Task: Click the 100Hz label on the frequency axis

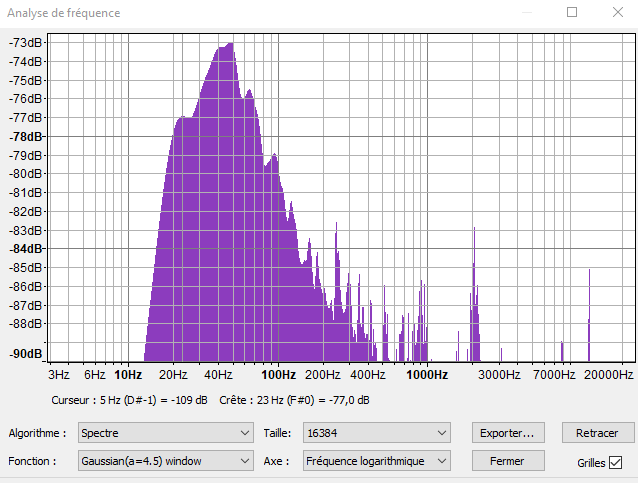Action: (x=278, y=375)
